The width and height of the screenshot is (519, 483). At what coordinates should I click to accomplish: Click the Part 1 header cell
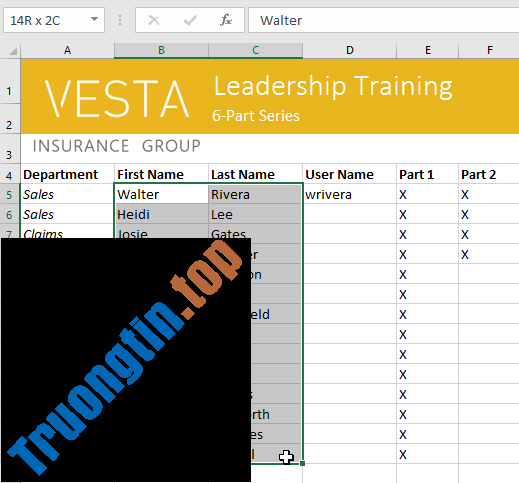point(428,174)
